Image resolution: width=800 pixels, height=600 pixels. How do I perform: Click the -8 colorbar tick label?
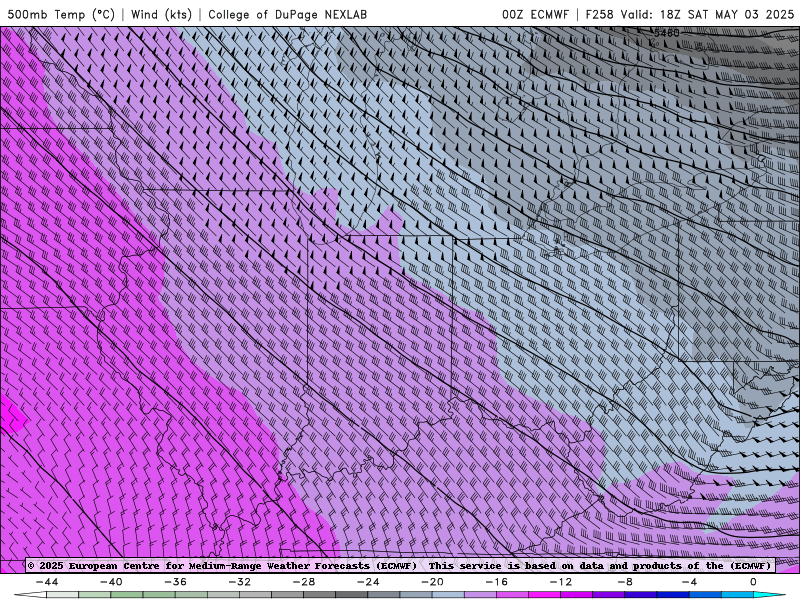tap(626, 582)
